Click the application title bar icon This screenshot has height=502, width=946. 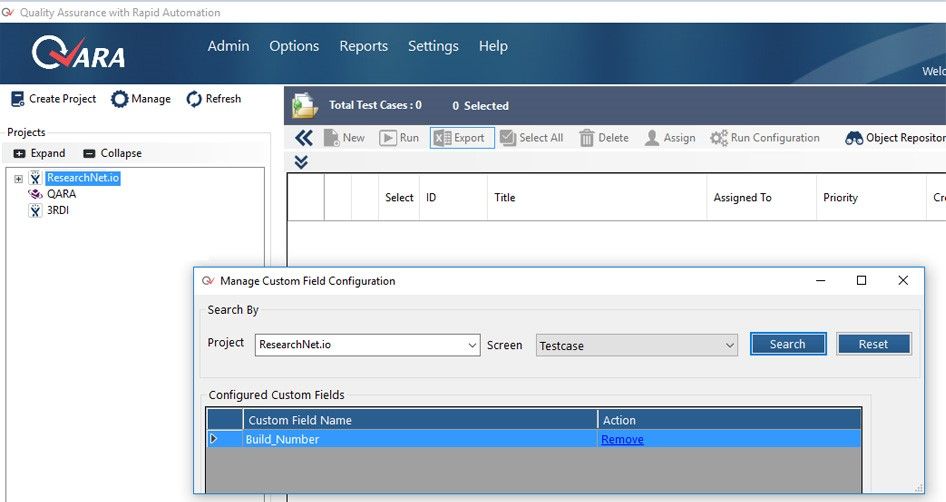(x=8, y=12)
